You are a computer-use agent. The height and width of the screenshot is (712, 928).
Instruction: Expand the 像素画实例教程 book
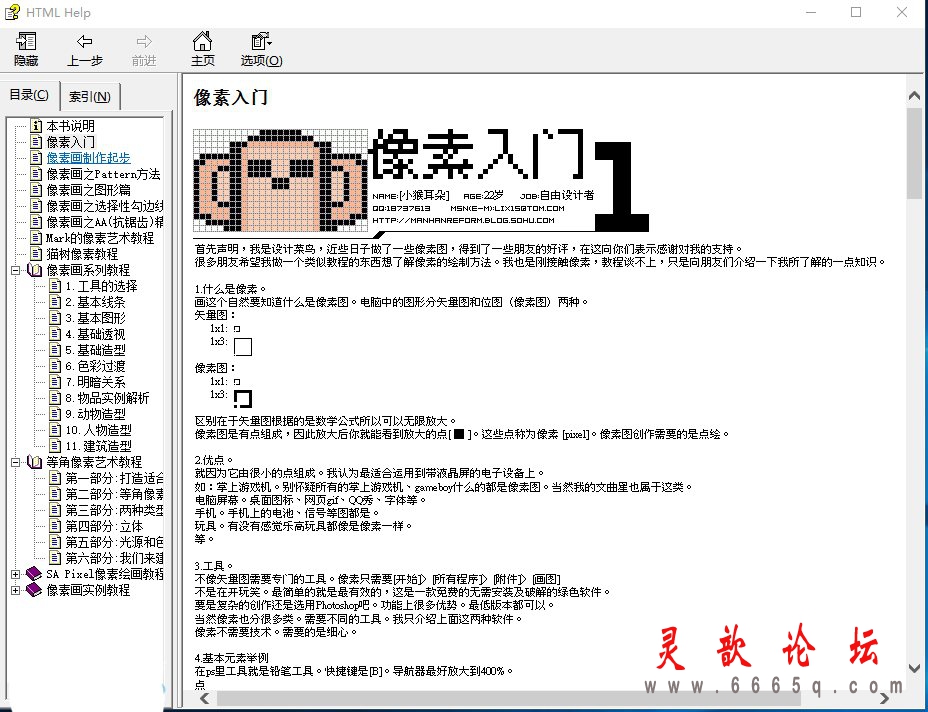click(15, 589)
